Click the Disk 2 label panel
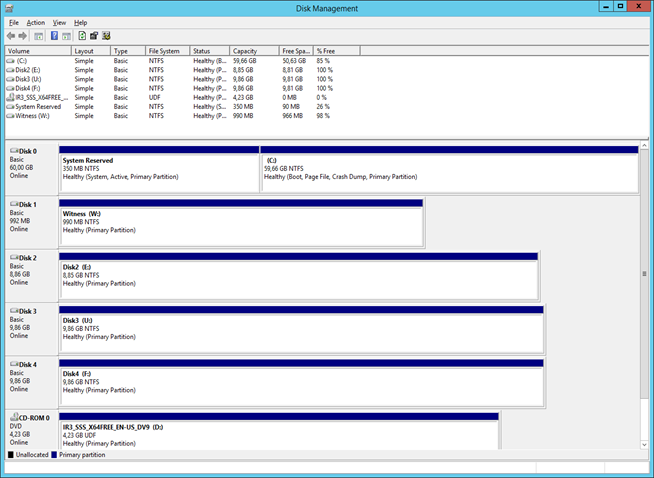This screenshot has width=654, height=478. click(x=32, y=276)
